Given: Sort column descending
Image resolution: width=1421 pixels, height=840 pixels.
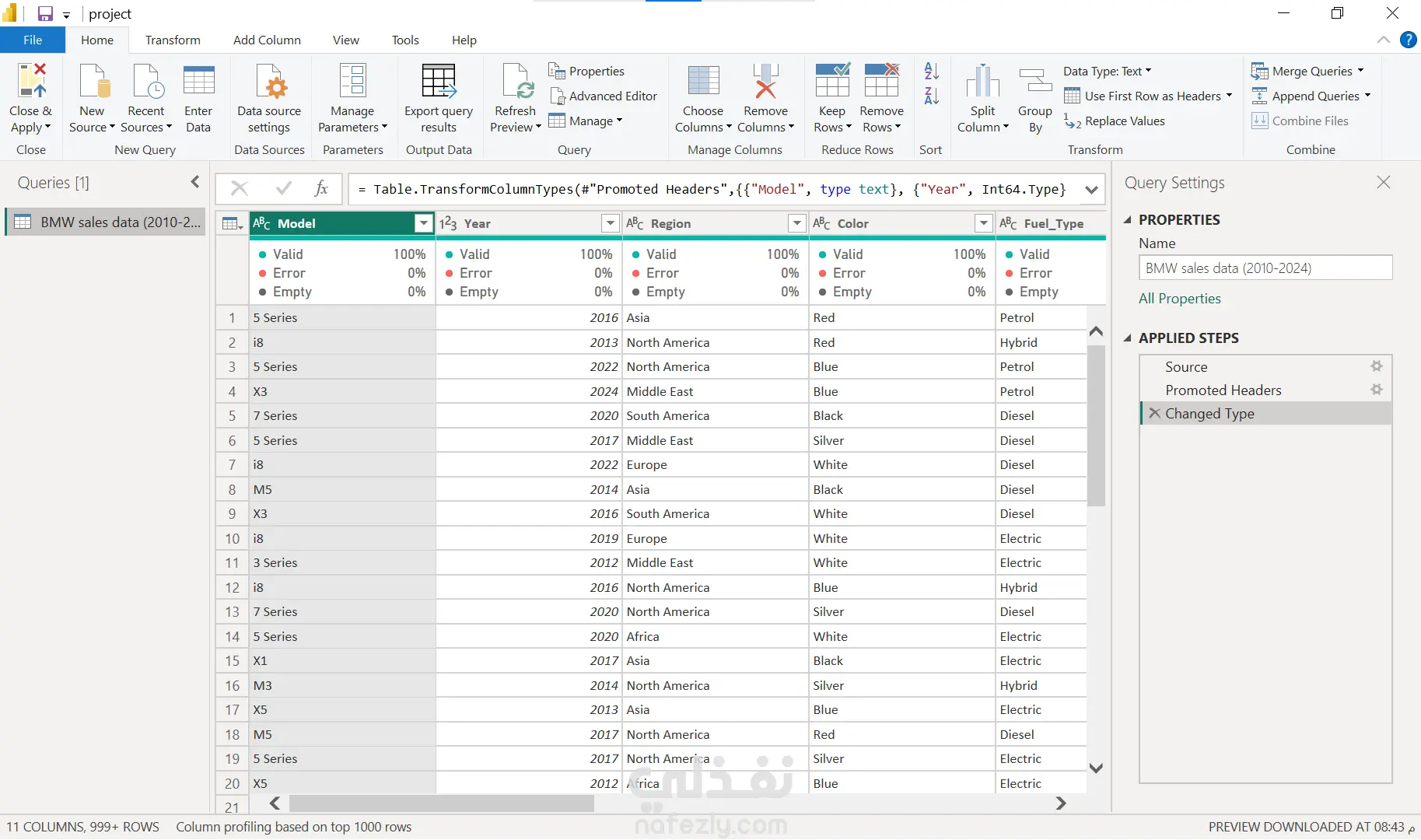Looking at the screenshot, I should click(932, 96).
